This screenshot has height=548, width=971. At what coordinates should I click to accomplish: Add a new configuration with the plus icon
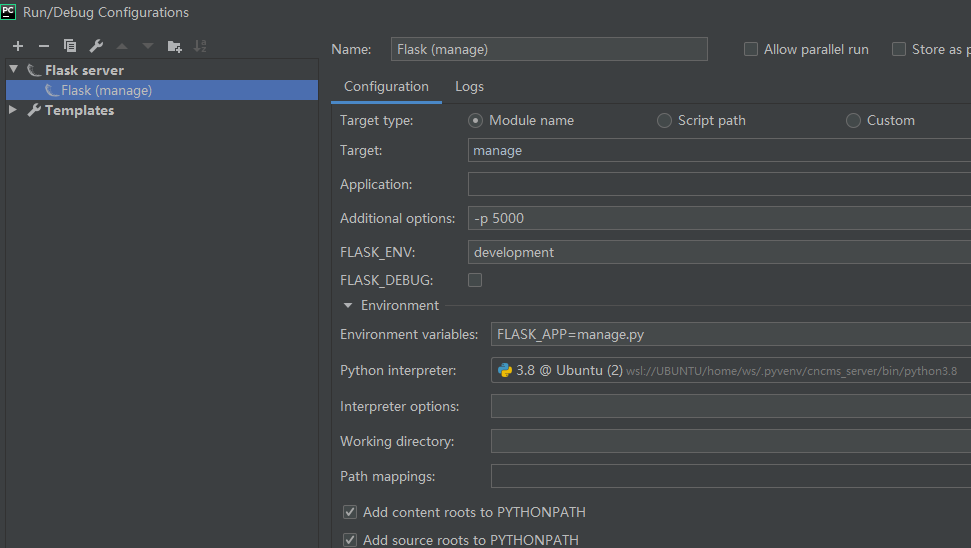[x=18, y=46]
